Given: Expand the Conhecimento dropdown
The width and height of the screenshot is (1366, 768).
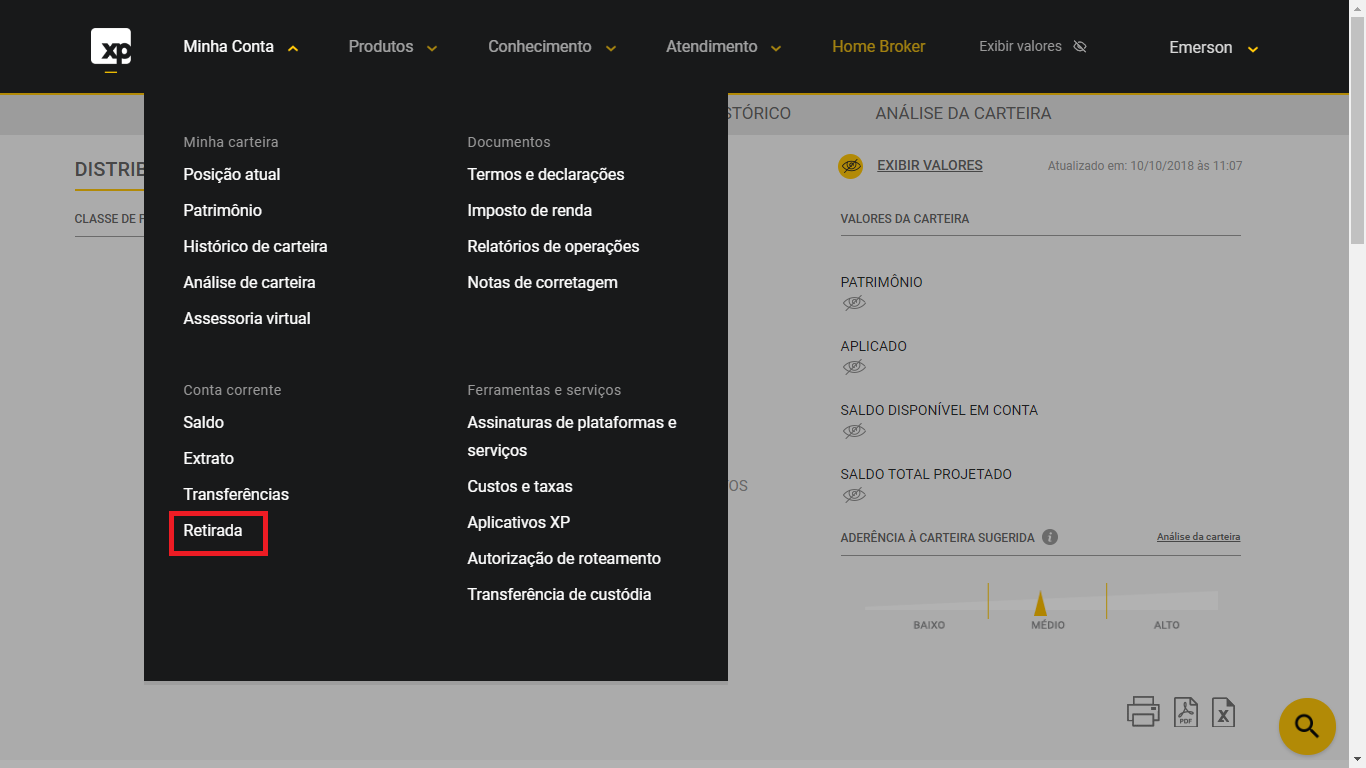Looking at the screenshot, I should pyautogui.click(x=552, y=47).
